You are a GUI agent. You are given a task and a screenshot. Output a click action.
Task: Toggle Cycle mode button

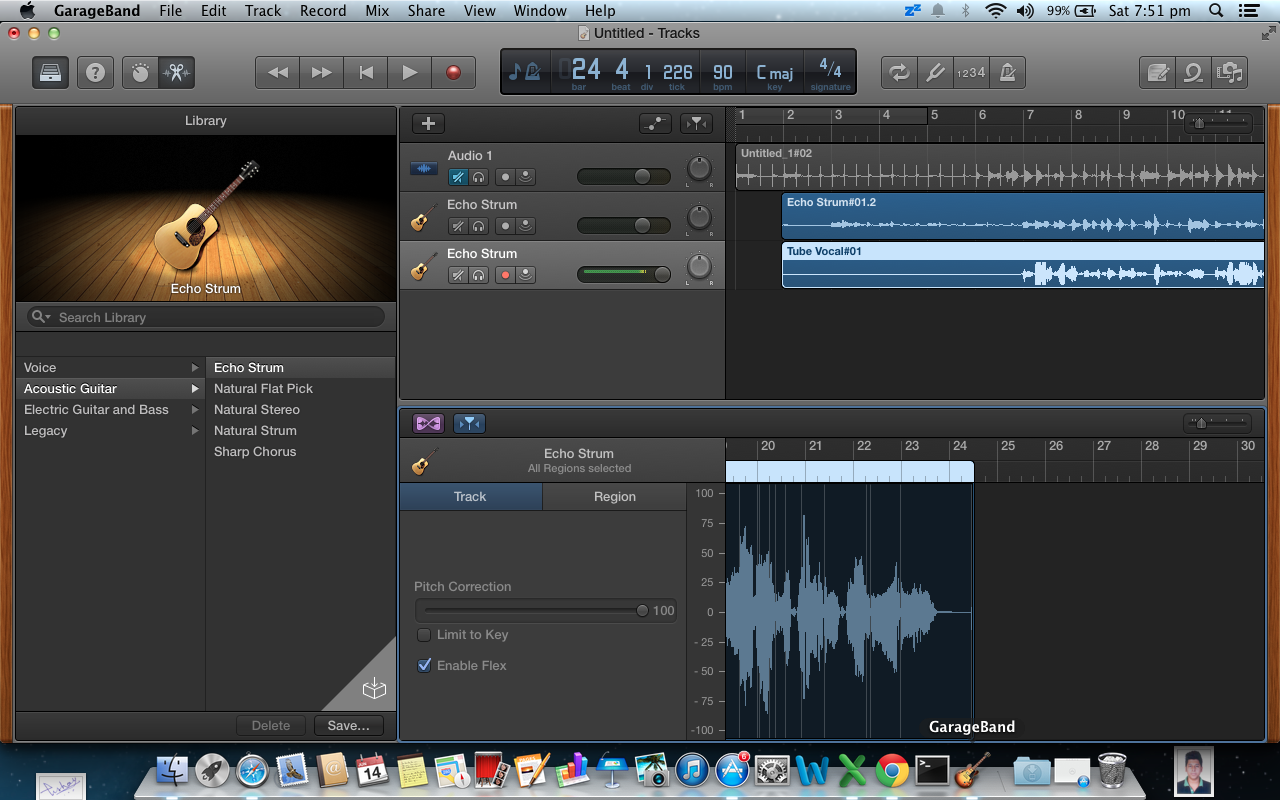[899, 73]
